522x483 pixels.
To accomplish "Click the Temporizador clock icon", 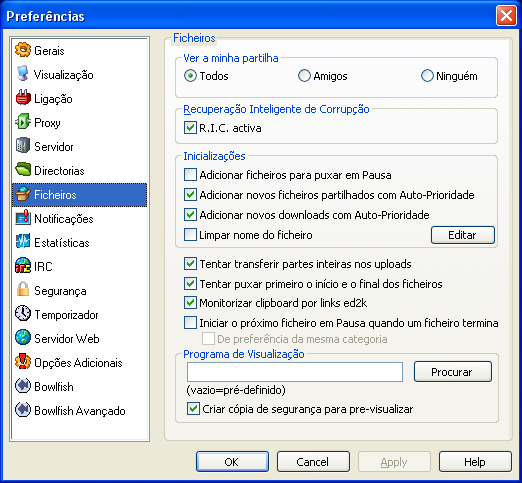I will (23, 314).
